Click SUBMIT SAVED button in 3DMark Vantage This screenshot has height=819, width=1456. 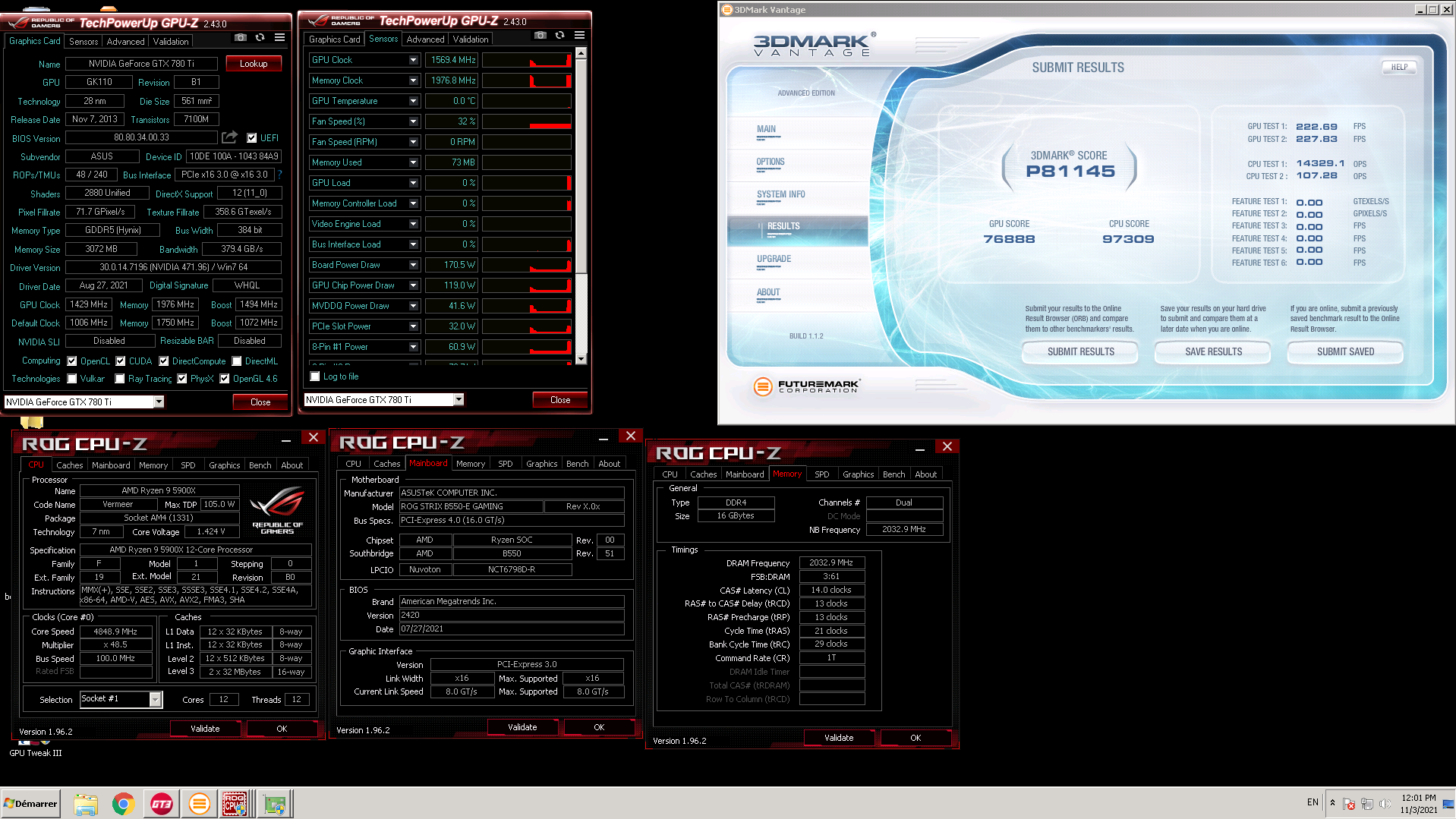[x=1346, y=352]
